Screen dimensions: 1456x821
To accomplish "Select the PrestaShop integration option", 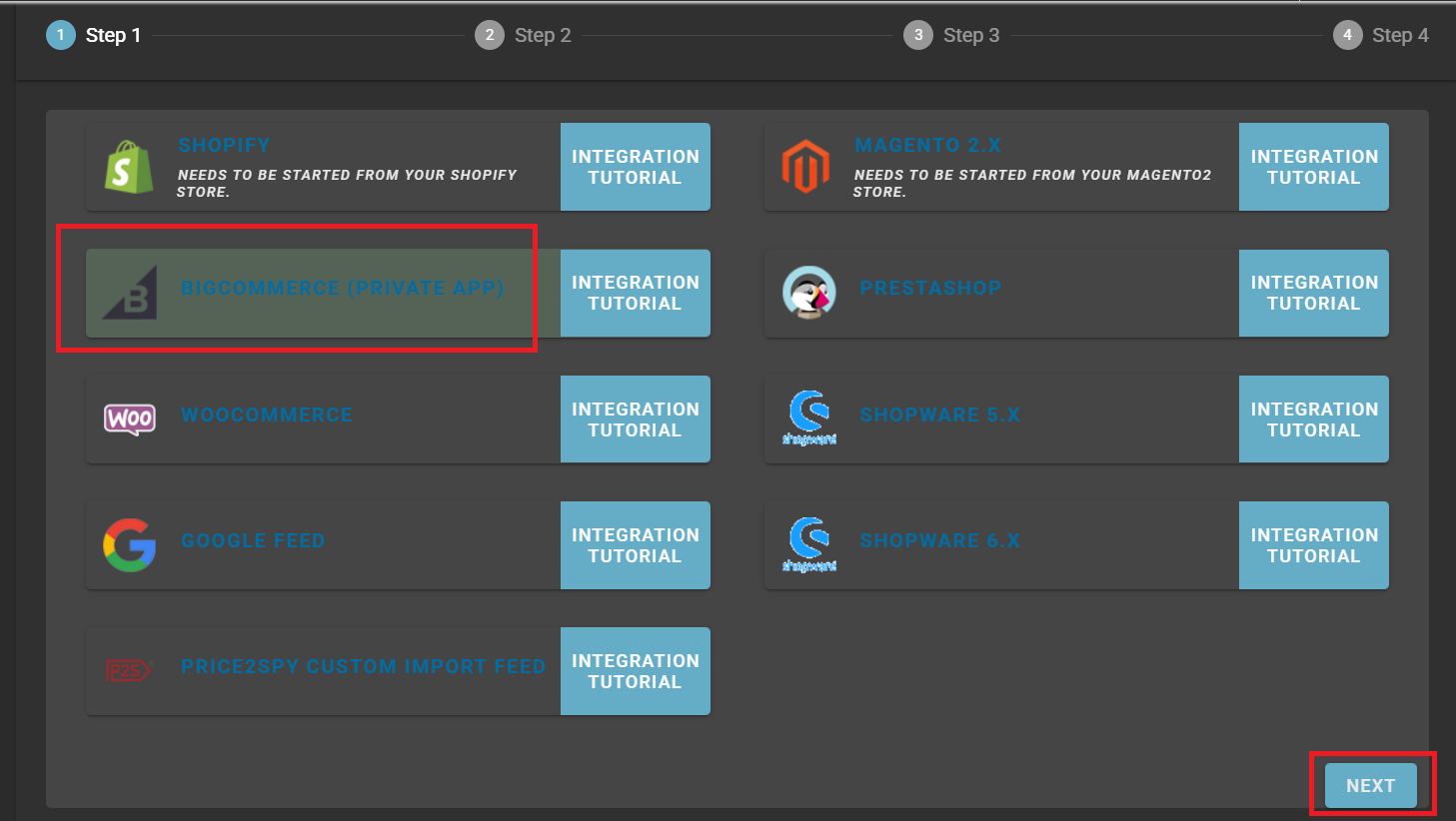I will click(x=1002, y=293).
